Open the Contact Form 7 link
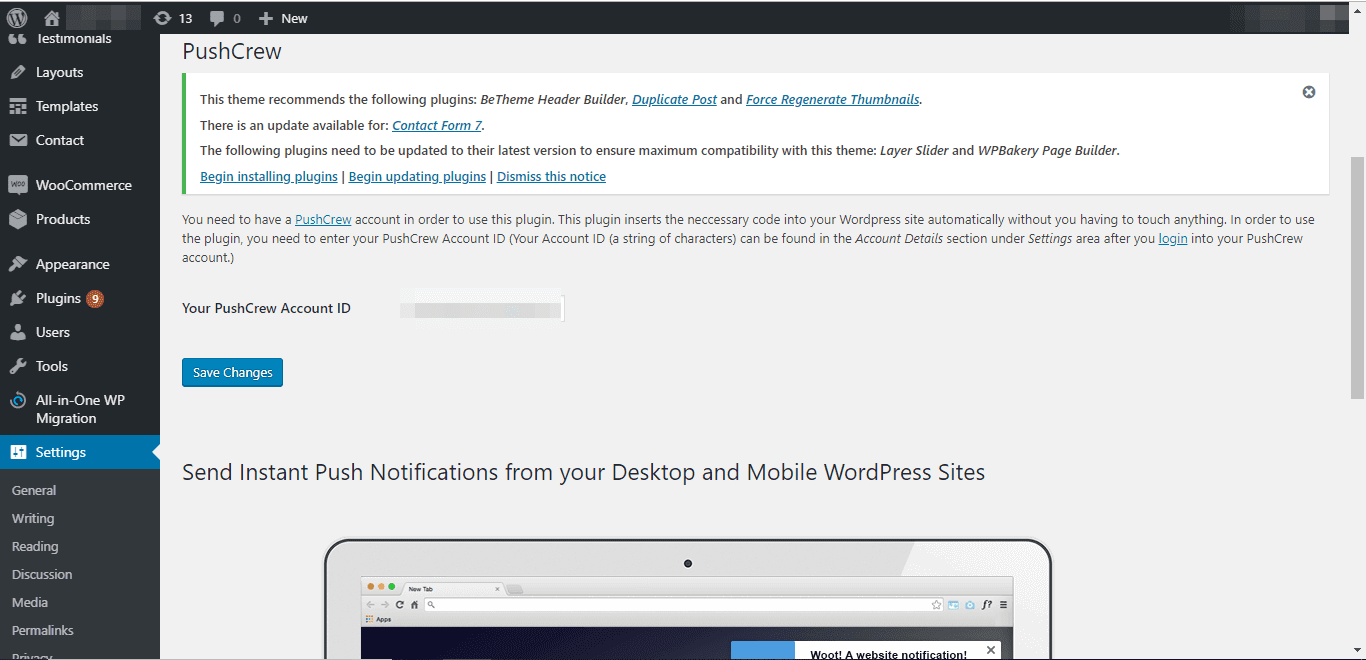 437,125
